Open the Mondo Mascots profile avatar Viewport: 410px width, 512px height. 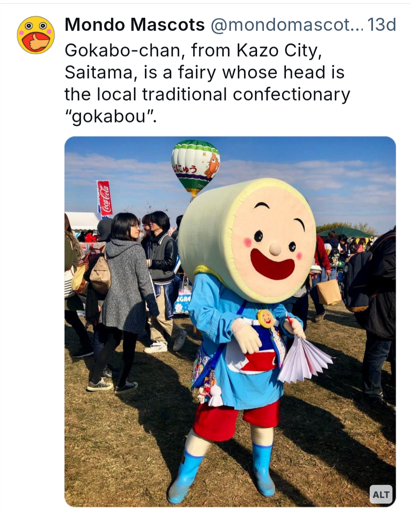(36, 35)
